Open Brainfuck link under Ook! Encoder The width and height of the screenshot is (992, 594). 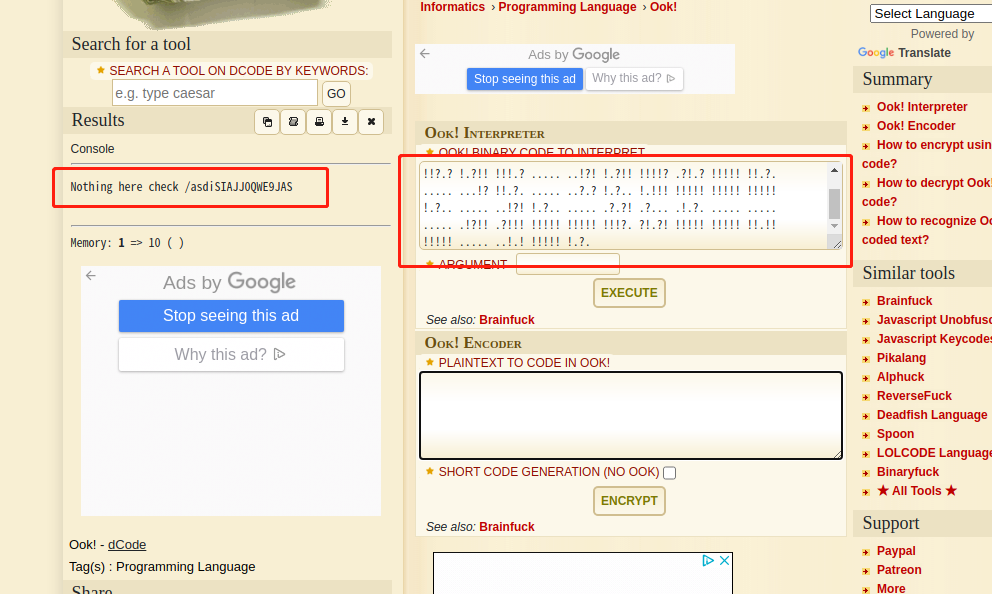506,526
